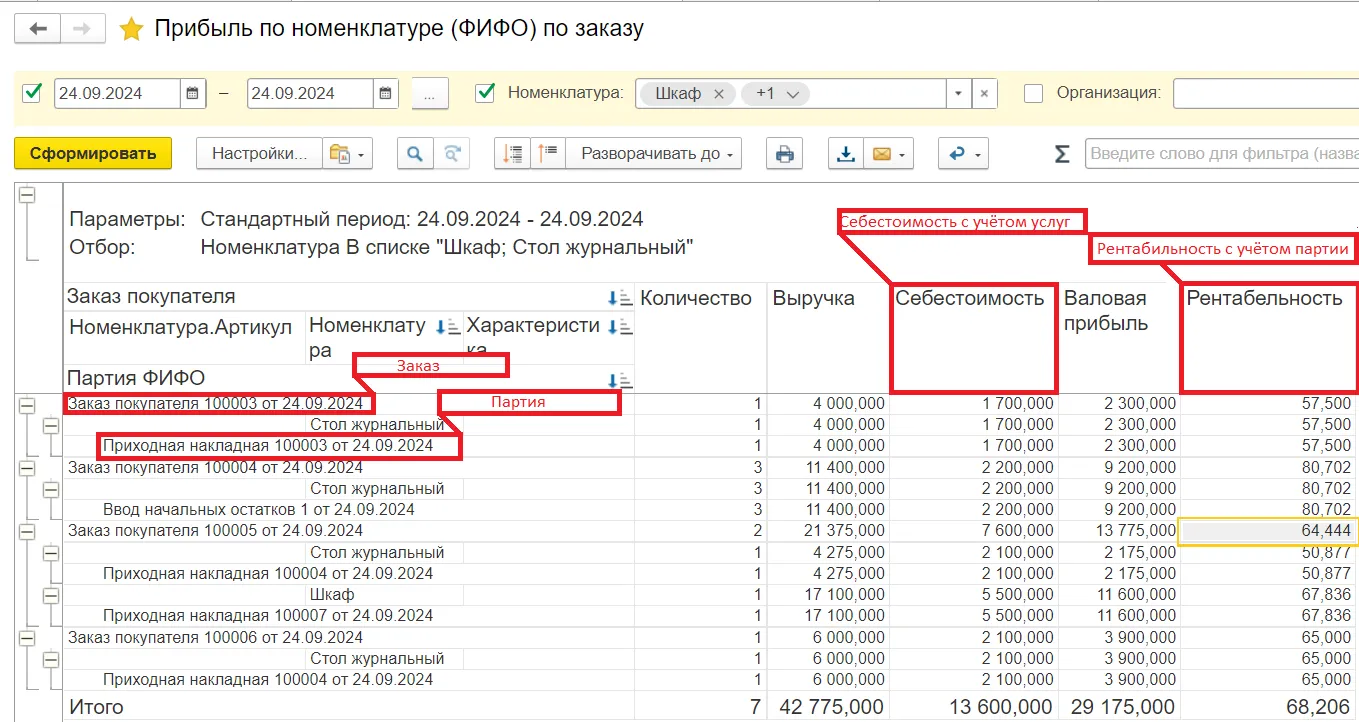Click the save to file icon
Image resolution: width=1359 pixels, height=722 pixels.
[846, 153]
